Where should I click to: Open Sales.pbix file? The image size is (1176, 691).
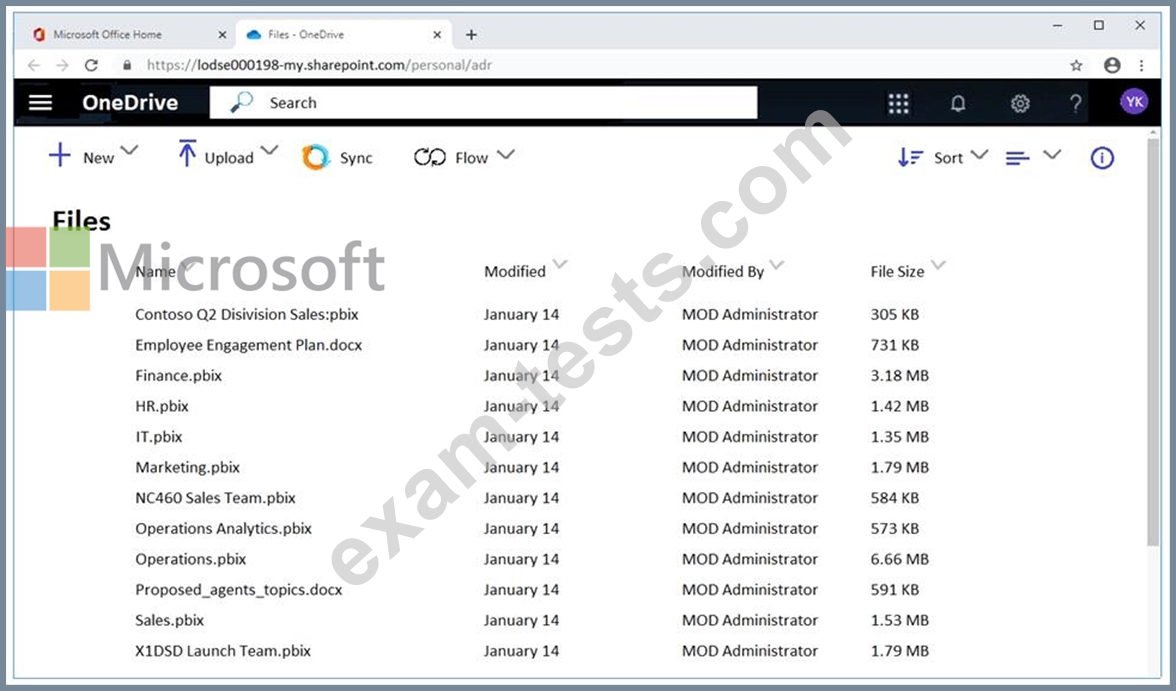pos(170,620)
